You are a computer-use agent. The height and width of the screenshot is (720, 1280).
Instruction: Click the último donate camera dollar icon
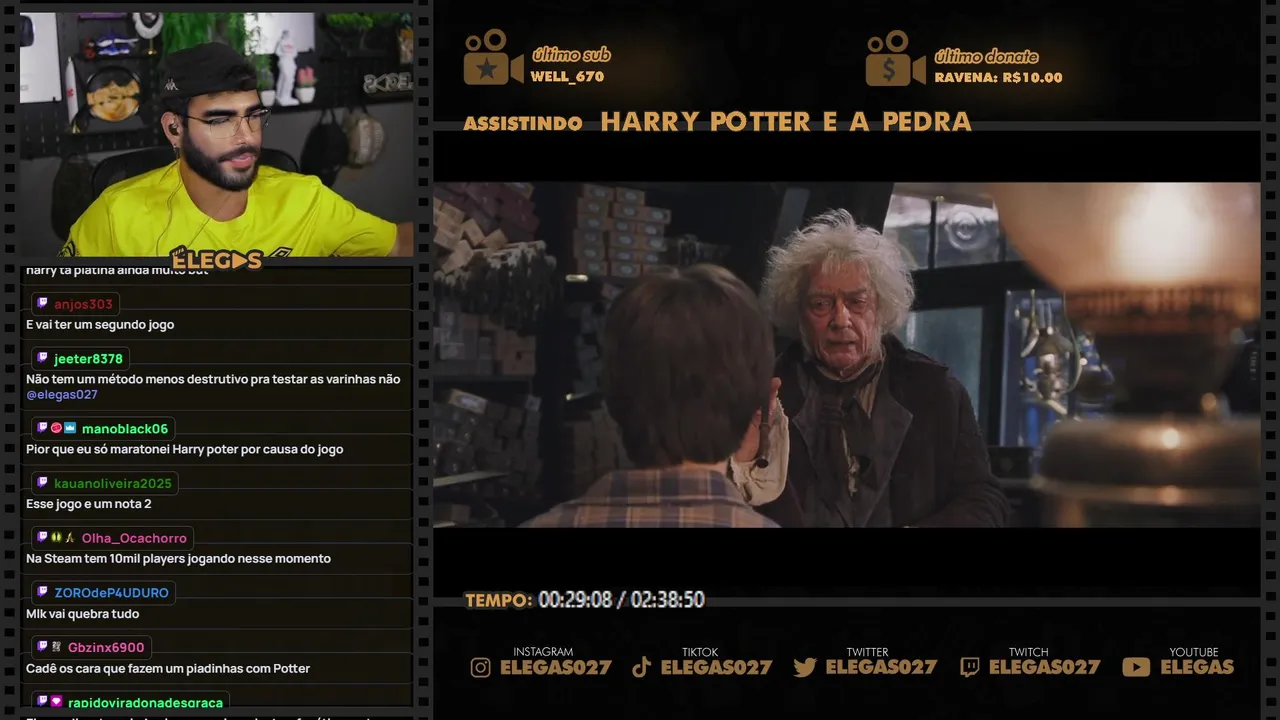pos(895,58)
